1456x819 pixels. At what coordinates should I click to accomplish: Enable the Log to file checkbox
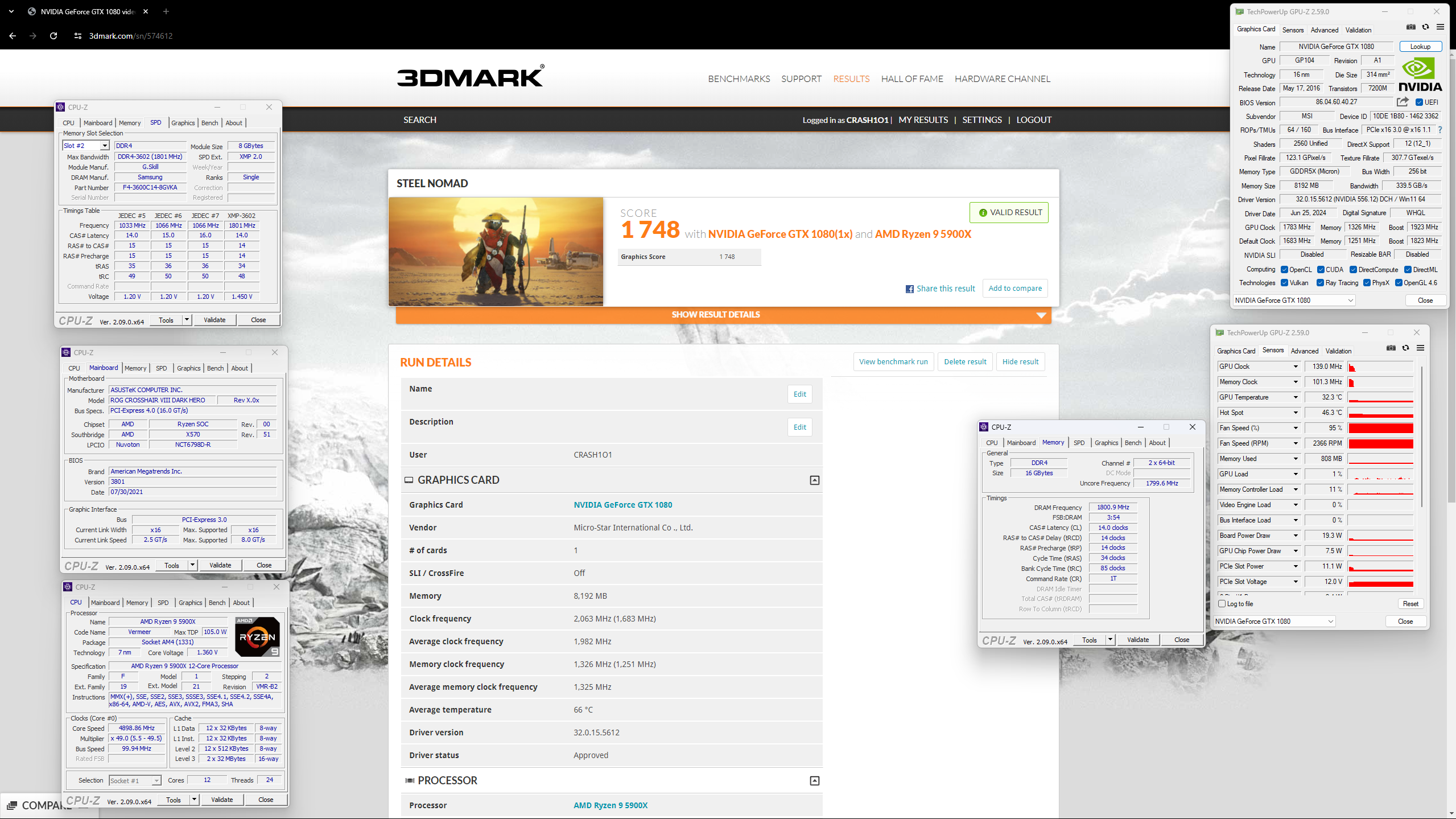click(x=1222, y=604)
